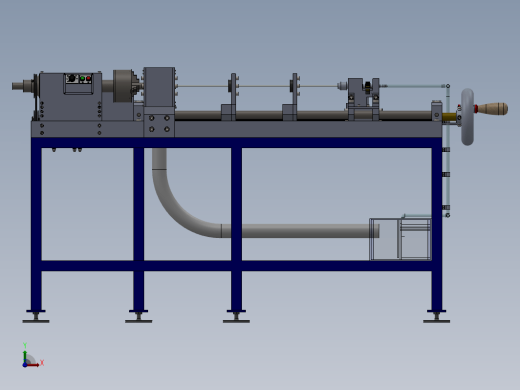Select the rectangular housing next to the chuck
The image size is (520, 390).
(x=159, y=87)
